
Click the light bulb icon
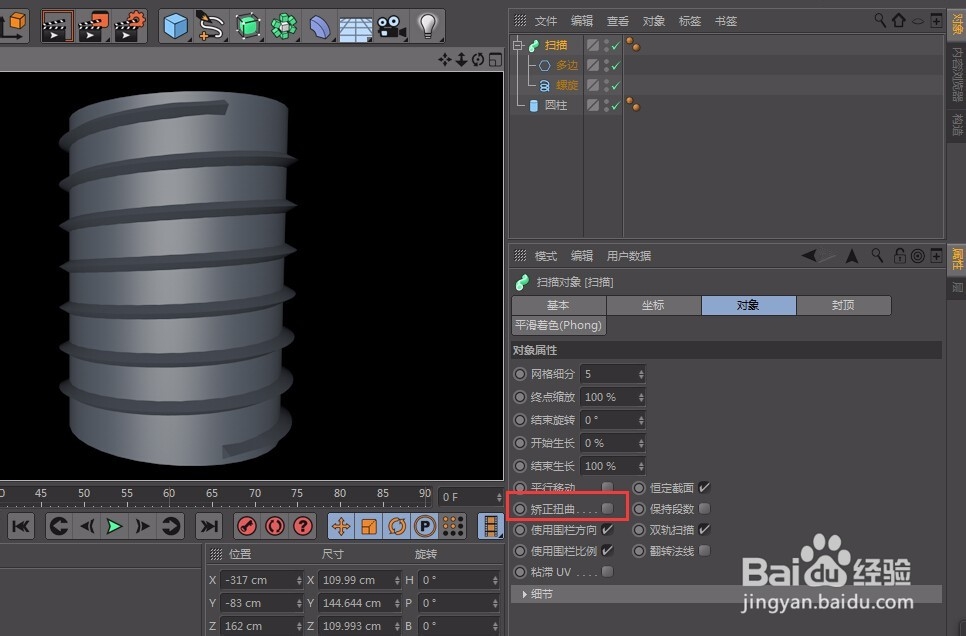[428, 25]
